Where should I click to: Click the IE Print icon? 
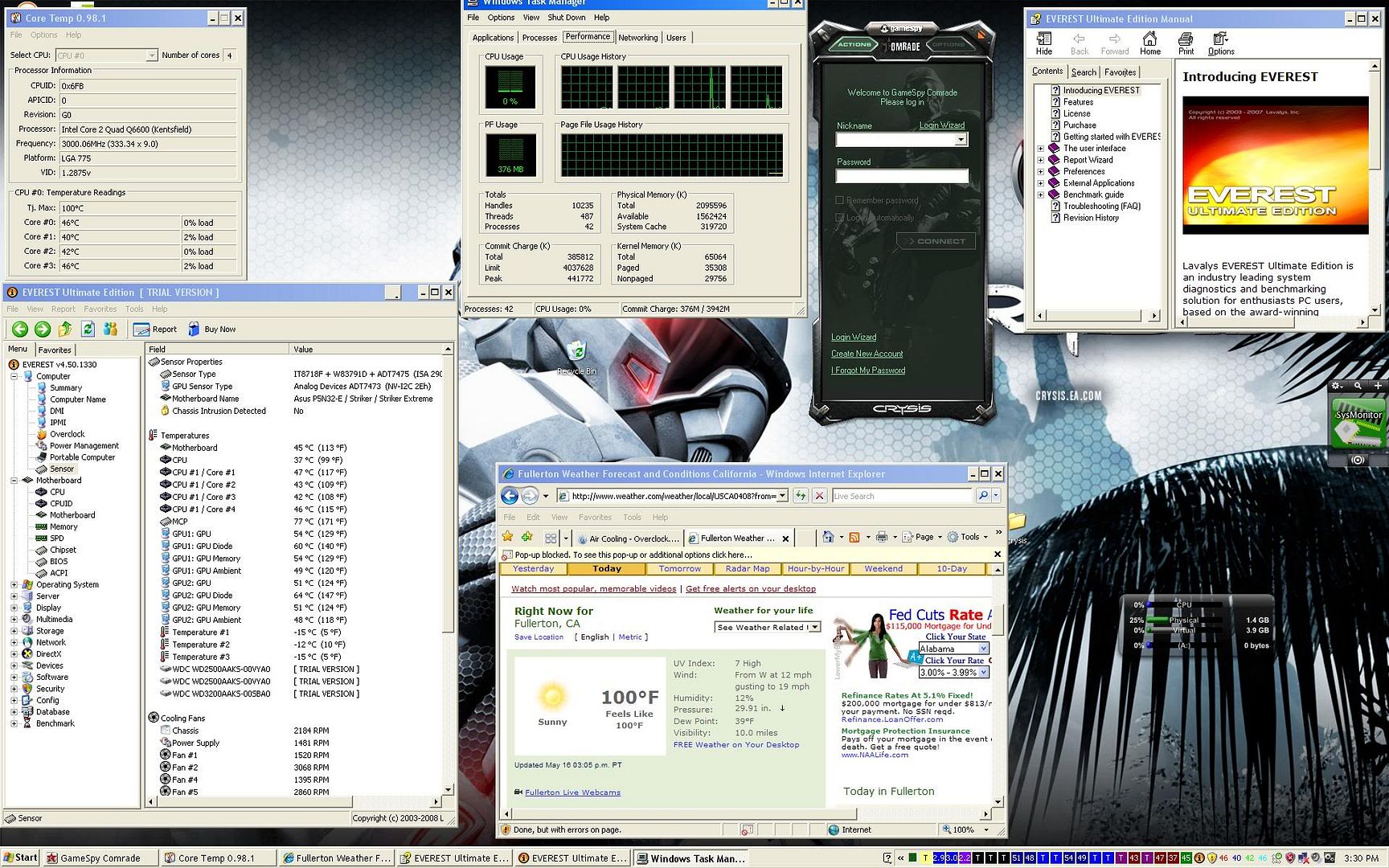click(x=882, y=537)
